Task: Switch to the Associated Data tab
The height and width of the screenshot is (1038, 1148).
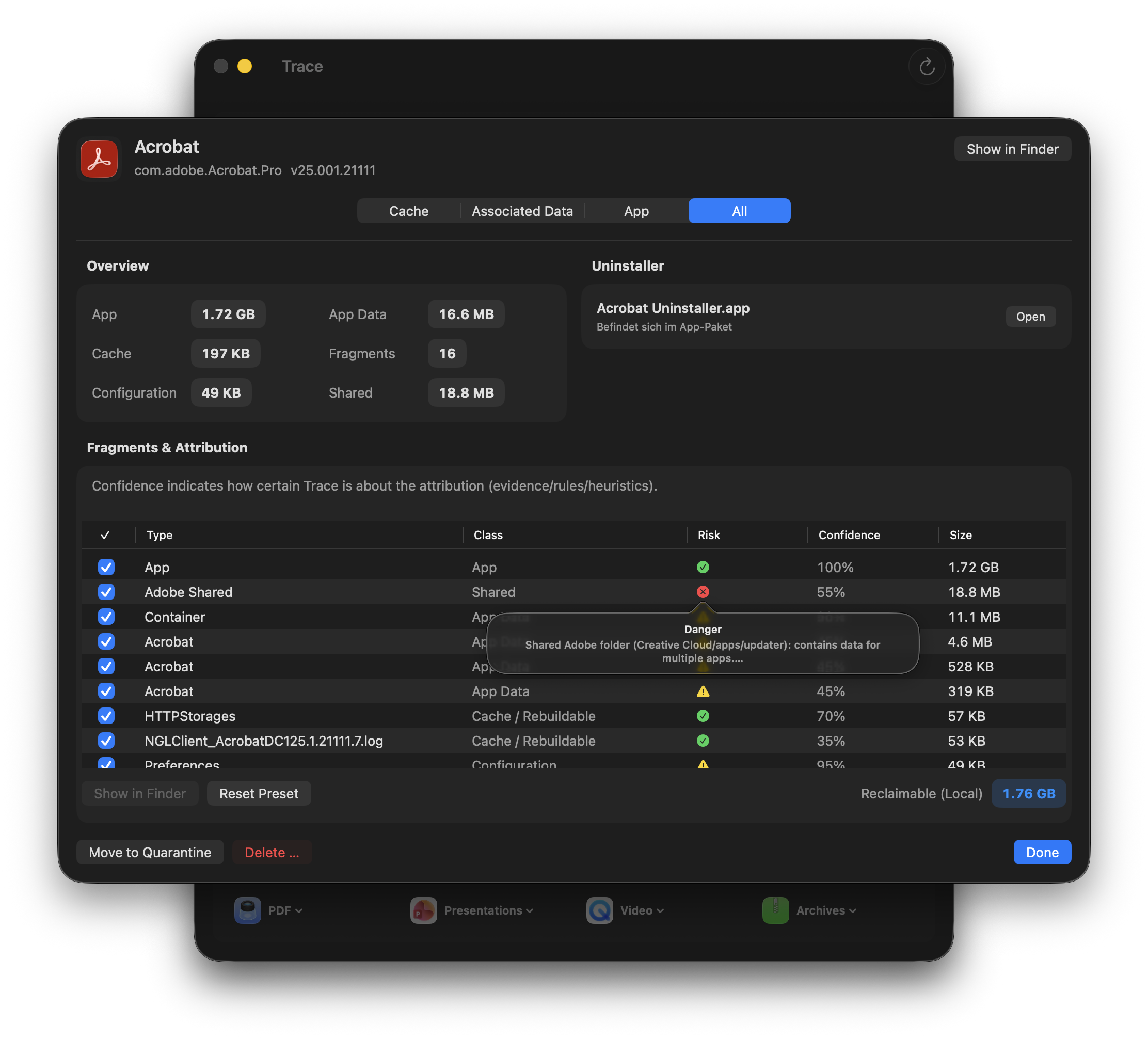Action: 522,211
